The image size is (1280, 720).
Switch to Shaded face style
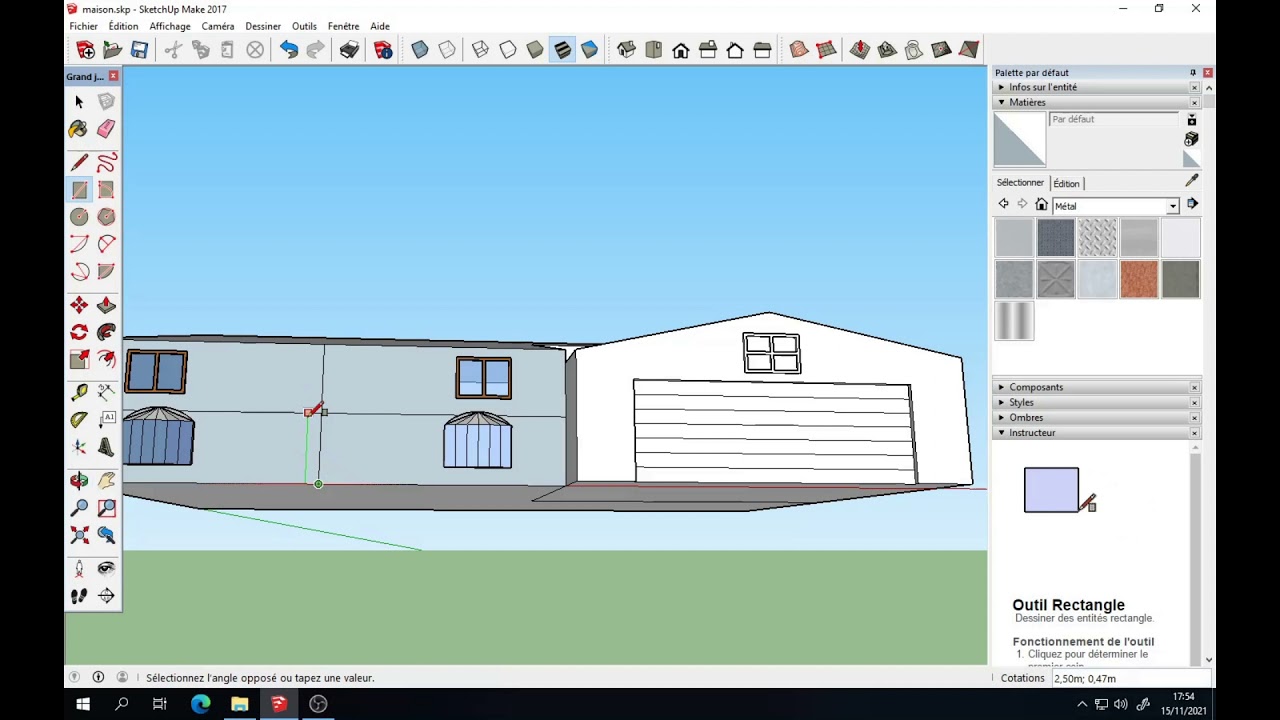[535, 50]
